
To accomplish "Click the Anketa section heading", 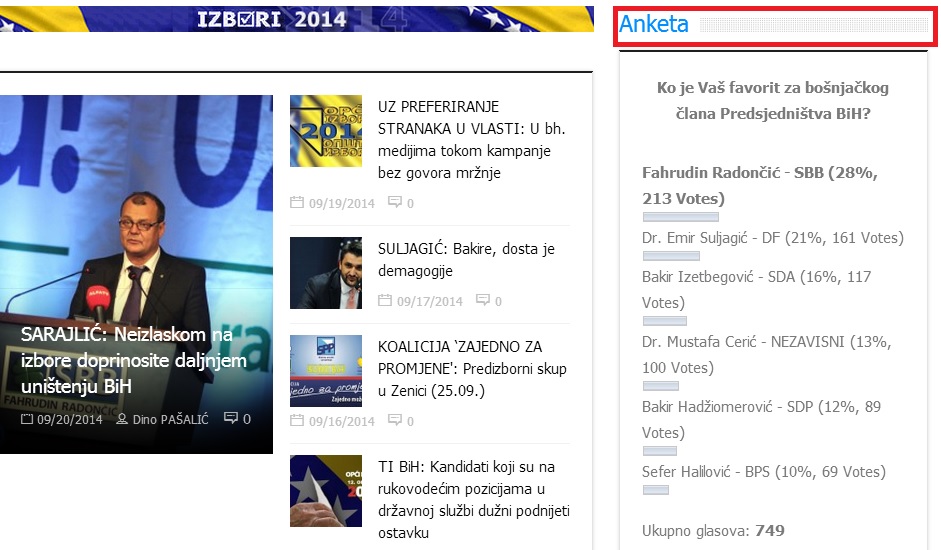I will click(654, 25).
